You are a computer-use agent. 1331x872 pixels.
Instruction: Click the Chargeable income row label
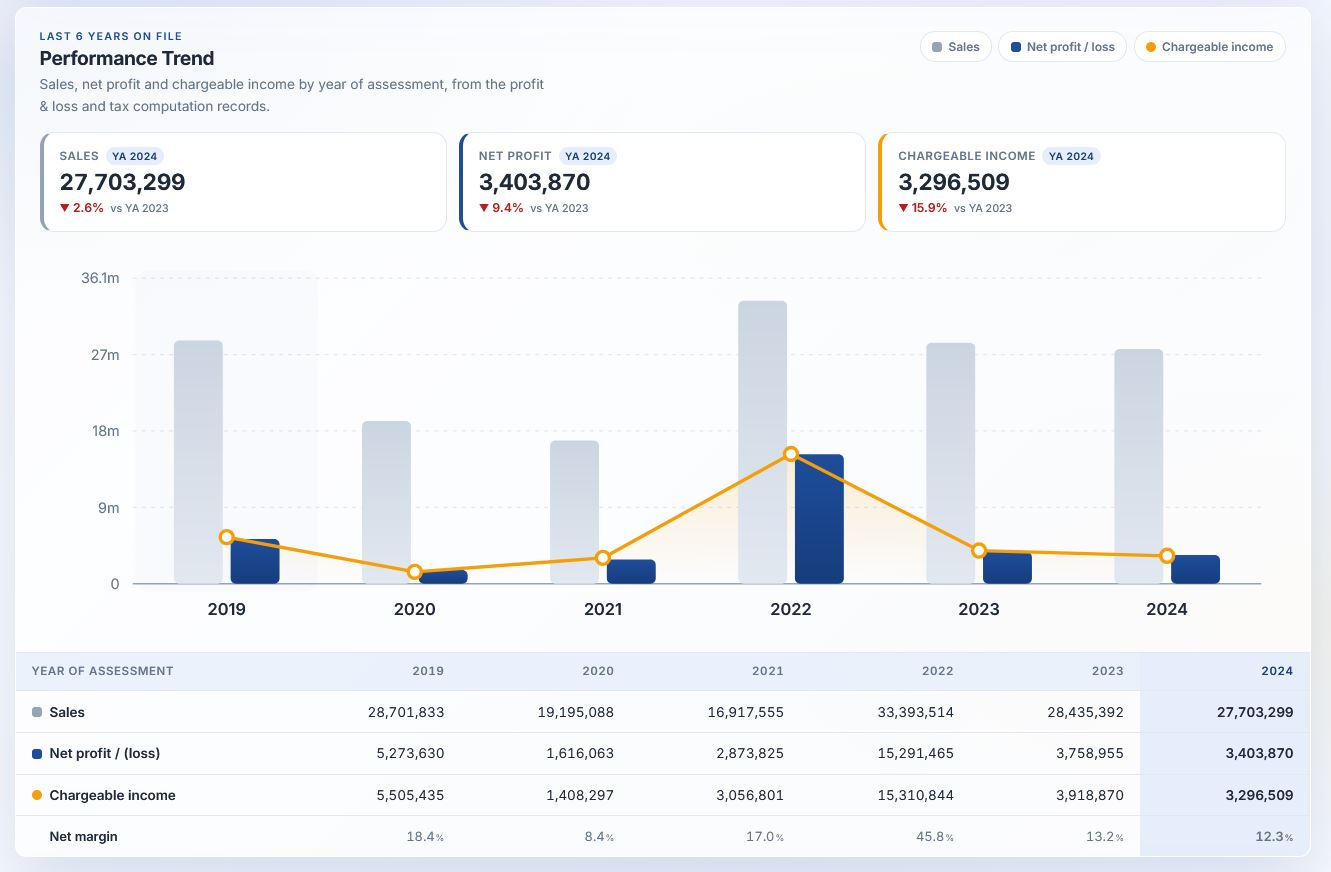(x=112, y=796)
